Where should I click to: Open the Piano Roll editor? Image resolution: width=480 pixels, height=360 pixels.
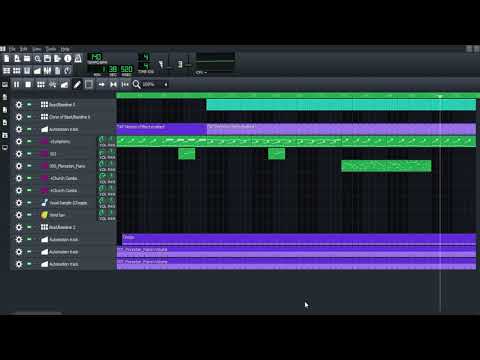pyautogui.click(x=27, y=71)
